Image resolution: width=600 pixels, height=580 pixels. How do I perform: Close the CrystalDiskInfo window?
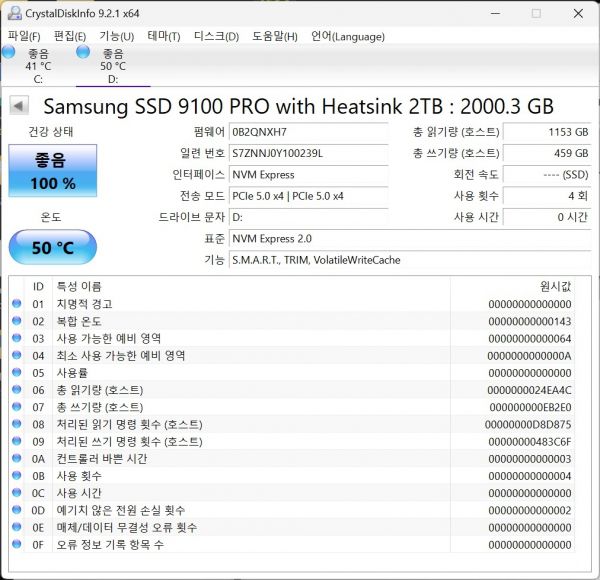point(578,13)
